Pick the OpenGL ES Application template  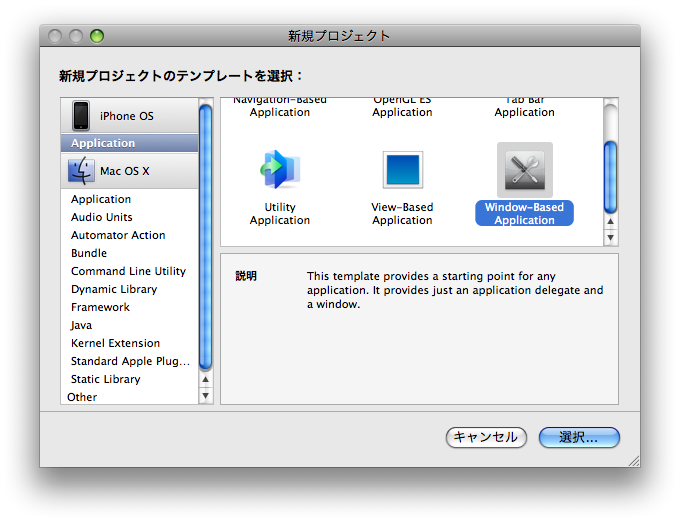click(x=402, y=107)
